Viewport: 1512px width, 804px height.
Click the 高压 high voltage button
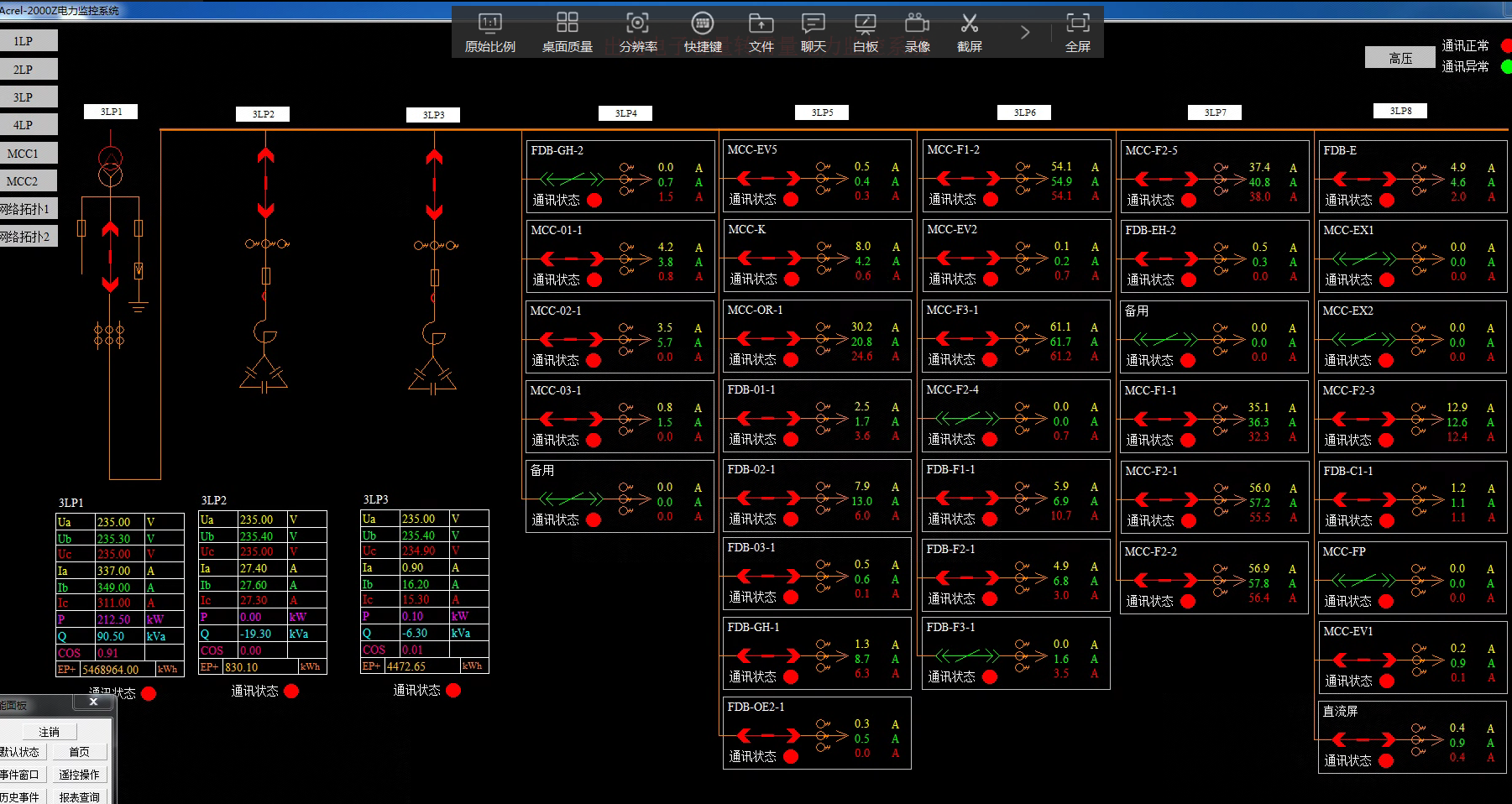coord(1400,58)
